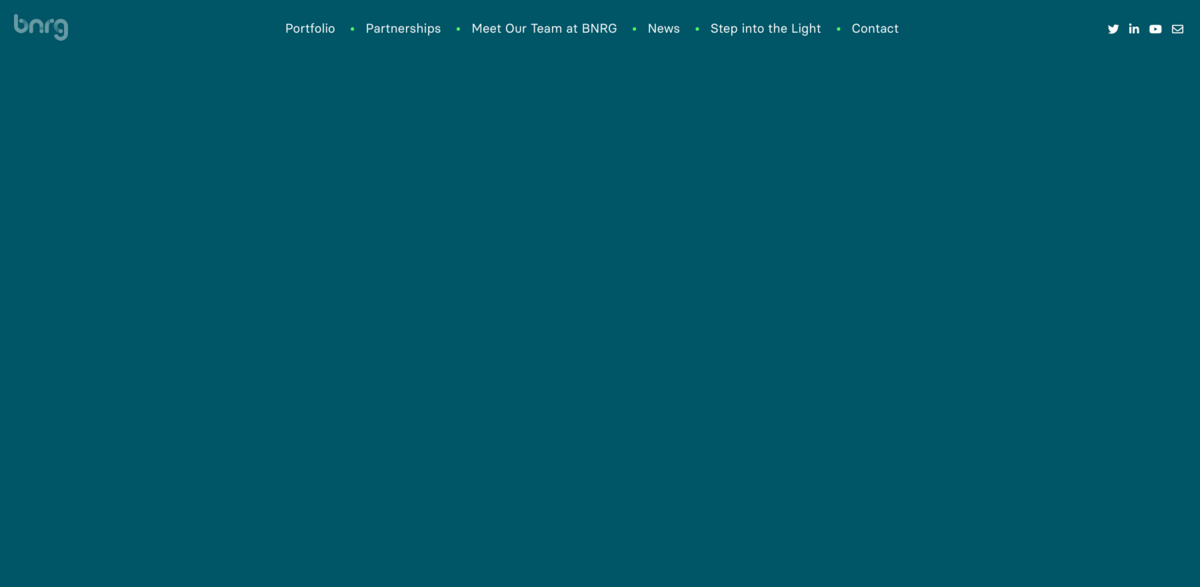Image resolution: width=1200 pixels, height=587 pixels.
Task: Click green dot between News and Step into the Light
Action: pos(697,29)
